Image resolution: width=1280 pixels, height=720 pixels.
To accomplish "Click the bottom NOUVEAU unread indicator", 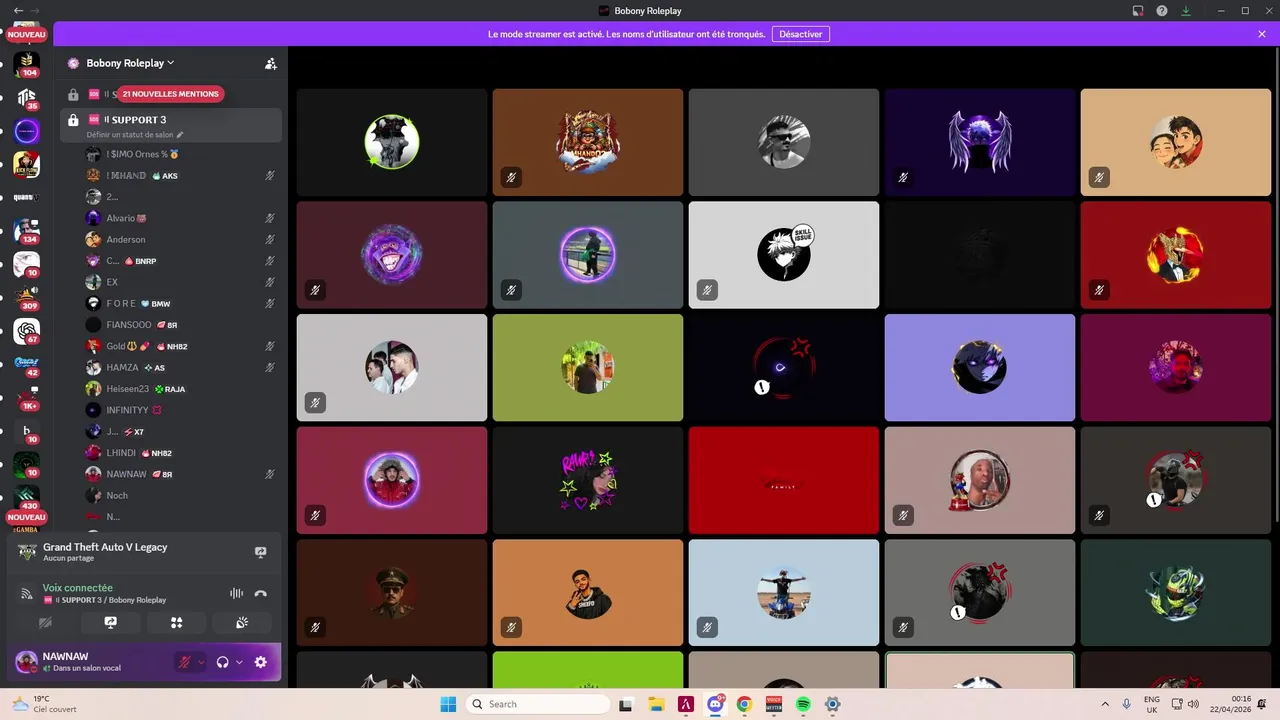I will point(27,517).
